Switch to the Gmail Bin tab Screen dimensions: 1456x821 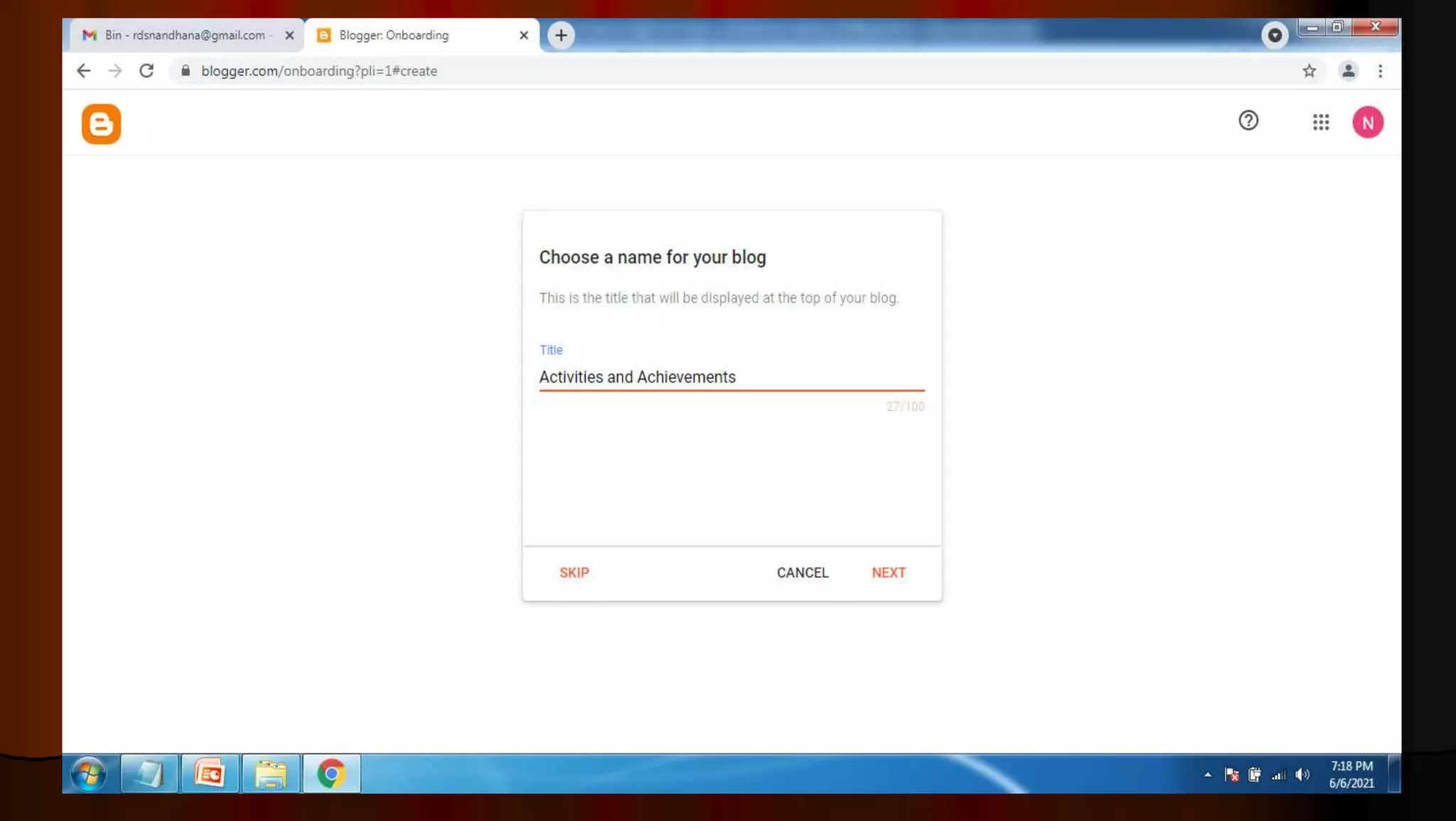coord(183,35)
